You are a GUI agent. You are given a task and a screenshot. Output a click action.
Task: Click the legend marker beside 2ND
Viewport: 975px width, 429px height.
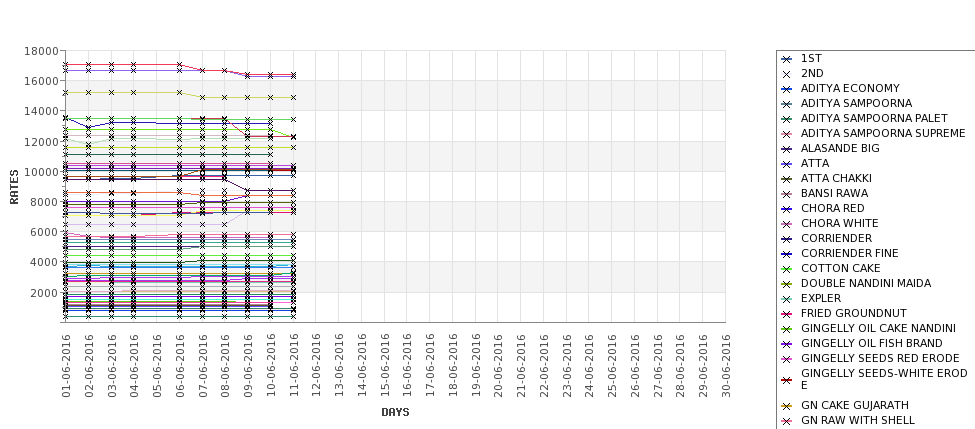[787, 74]
